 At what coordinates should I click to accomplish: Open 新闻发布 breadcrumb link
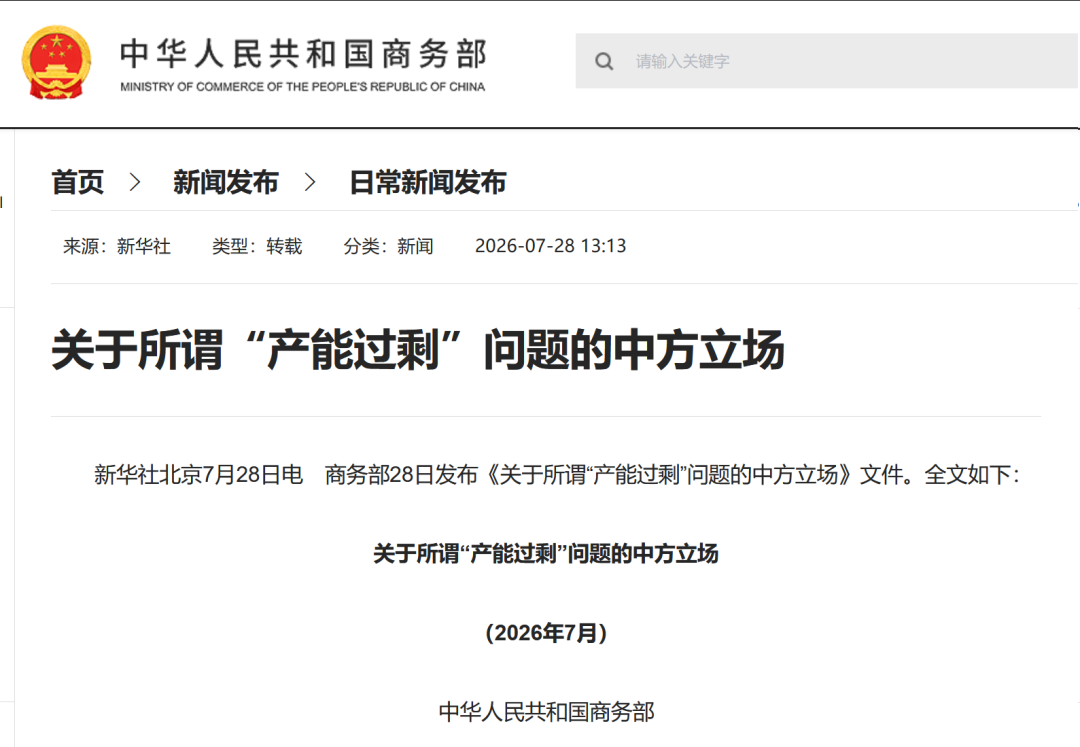(x=226, y=182)
